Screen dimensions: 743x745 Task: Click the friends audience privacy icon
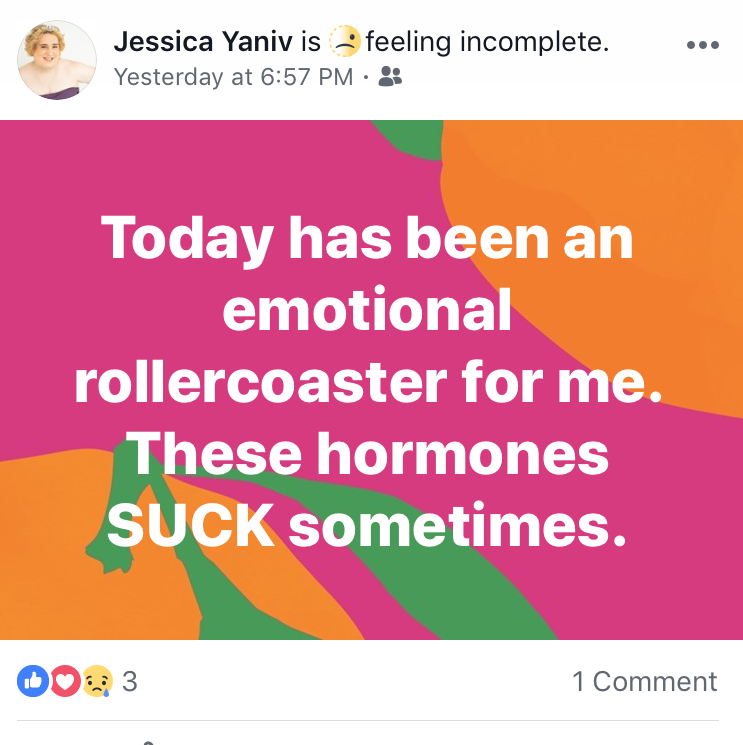pos(390,76)
